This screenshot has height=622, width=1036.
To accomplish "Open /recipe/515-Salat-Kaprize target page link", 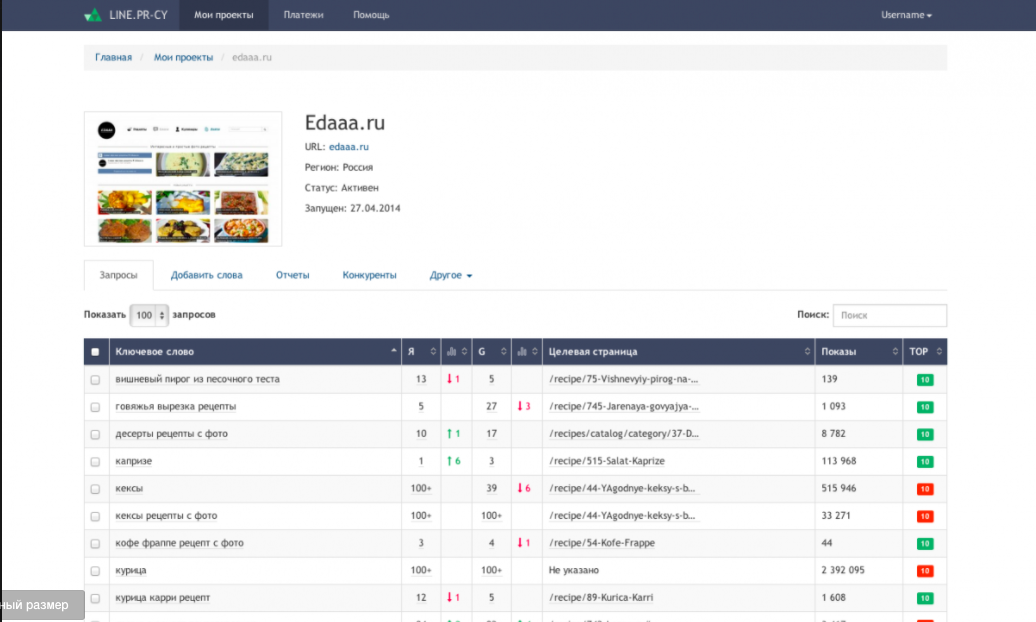I will pyautogui.click(x=607, y=461).
